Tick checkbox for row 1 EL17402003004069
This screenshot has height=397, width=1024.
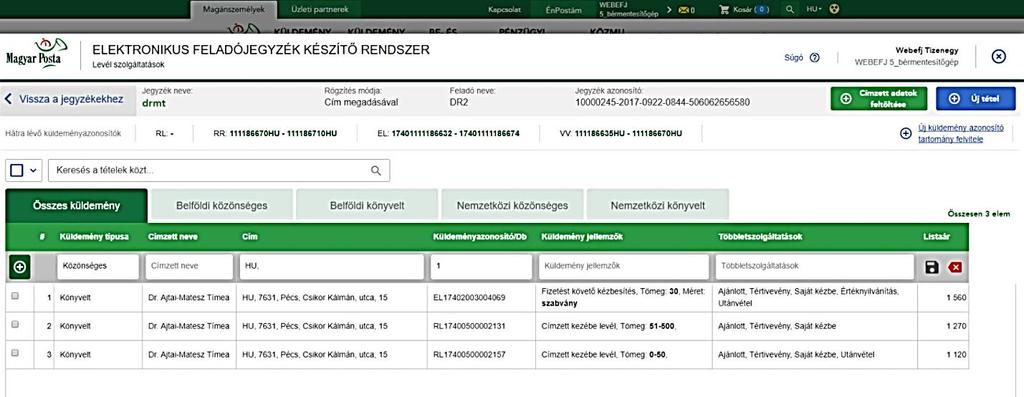pos(15,296)
